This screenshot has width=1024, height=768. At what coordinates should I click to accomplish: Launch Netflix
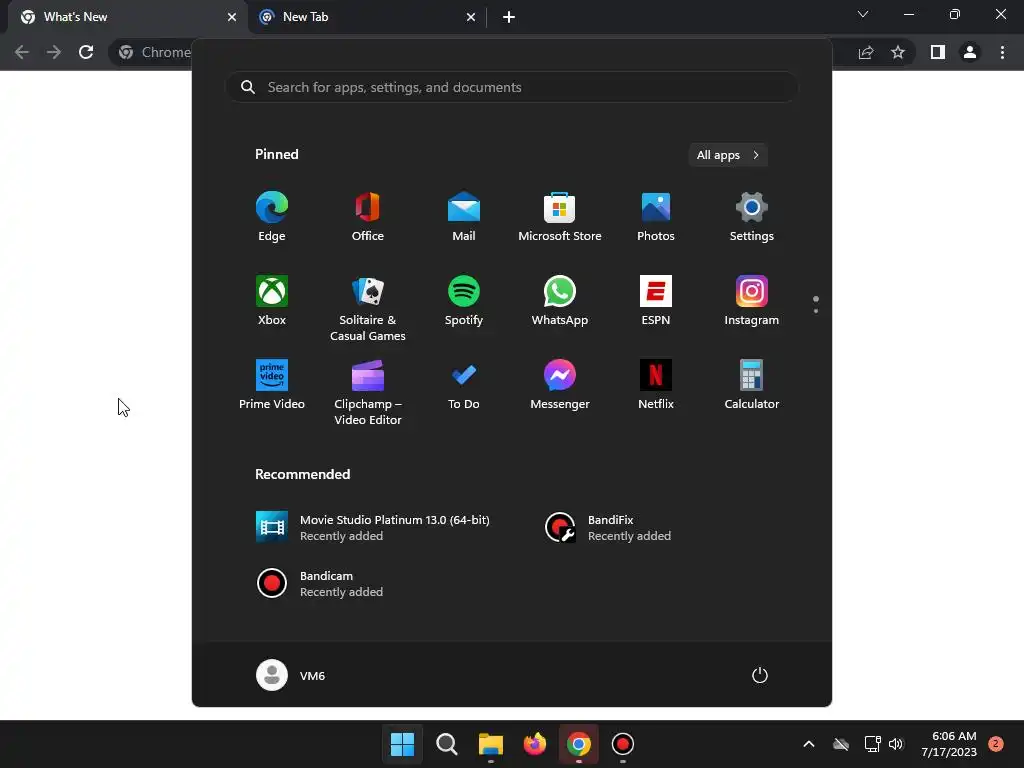tap(656, 385)
